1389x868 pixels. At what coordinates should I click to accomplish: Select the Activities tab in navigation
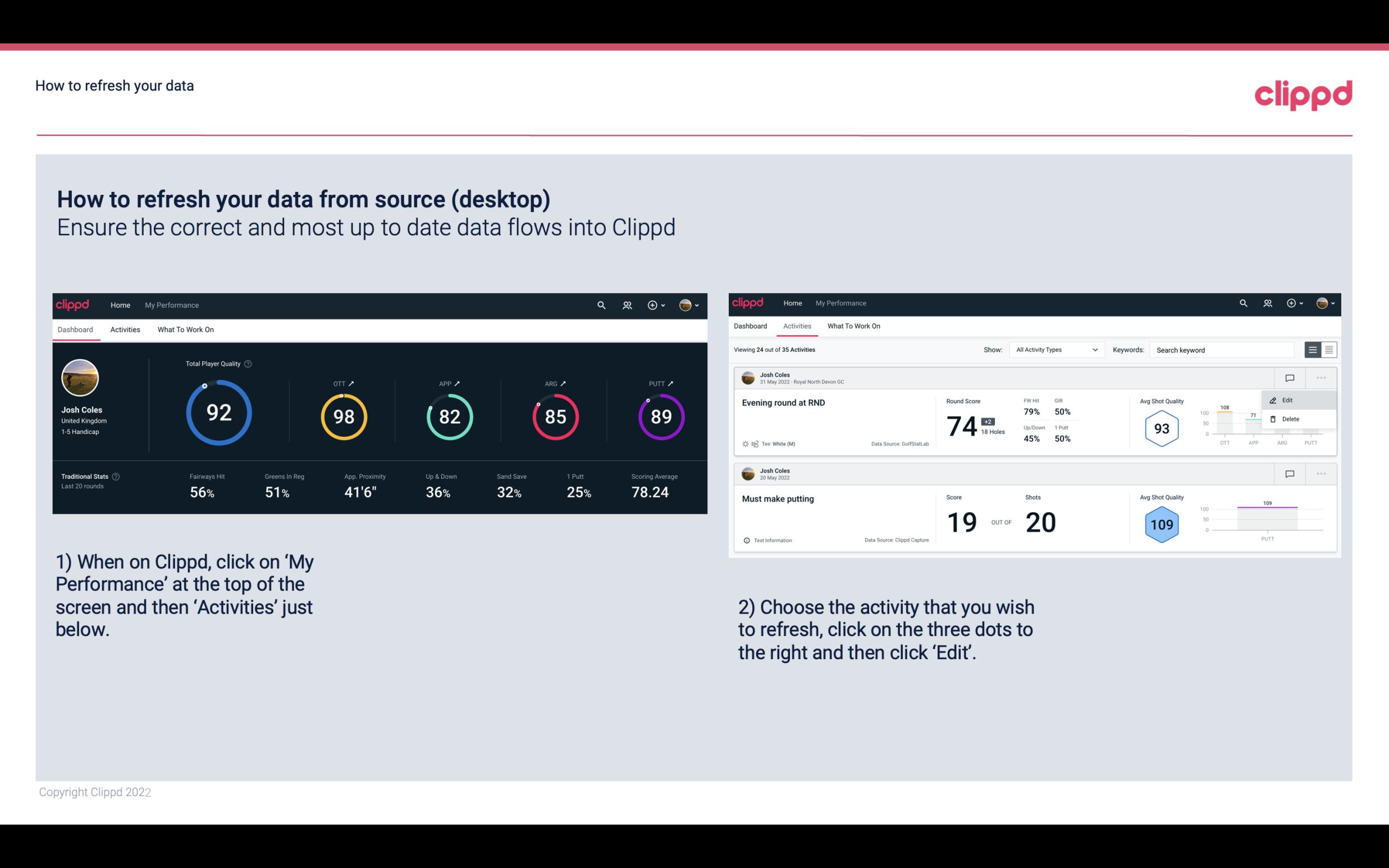pos(125,329)
